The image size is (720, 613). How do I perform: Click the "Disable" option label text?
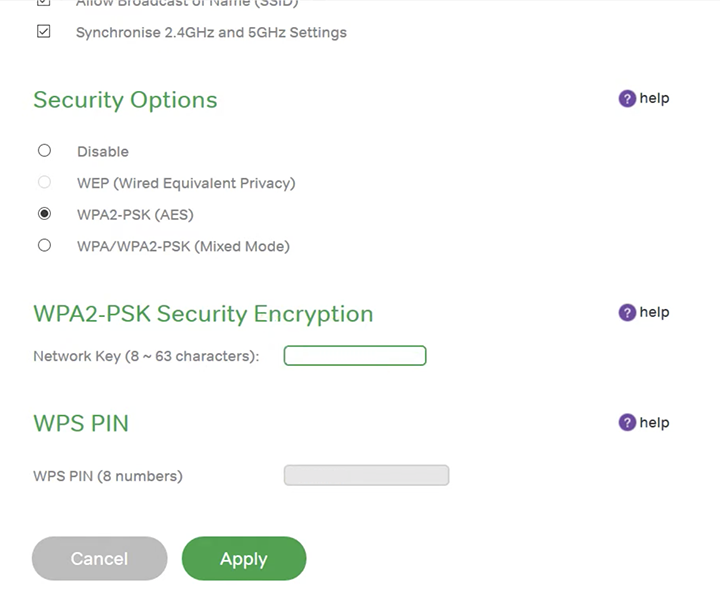[x=103, y=152]
